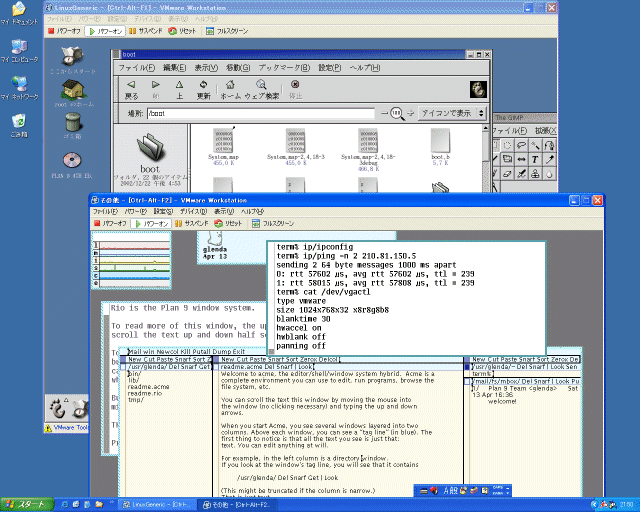Select the boot.b file icon
640x512 pixels.
coord(440,141)
